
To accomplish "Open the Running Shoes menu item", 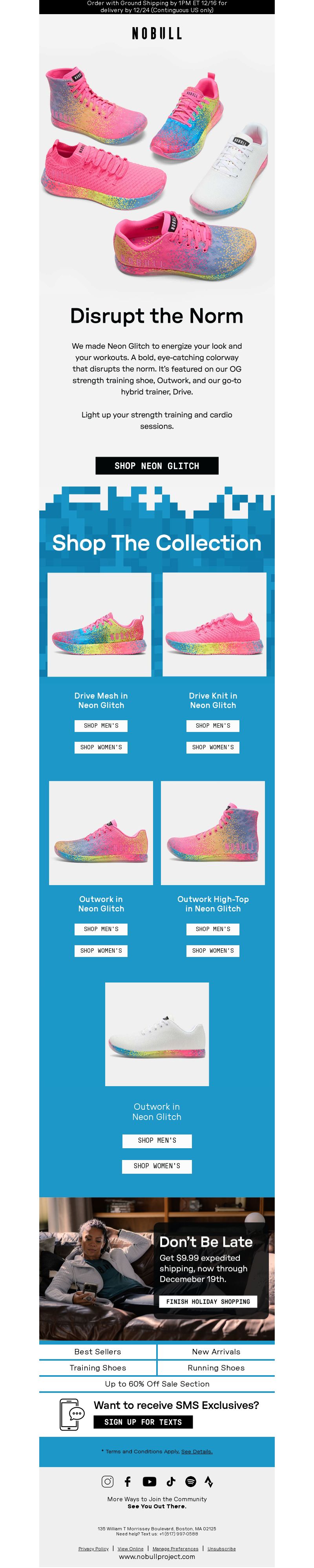I will [216, 1367].
